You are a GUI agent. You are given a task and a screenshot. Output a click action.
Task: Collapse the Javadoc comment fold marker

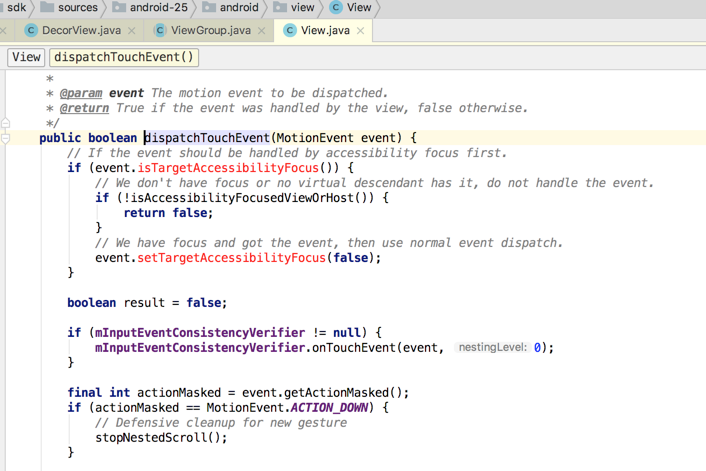(5, 122)
